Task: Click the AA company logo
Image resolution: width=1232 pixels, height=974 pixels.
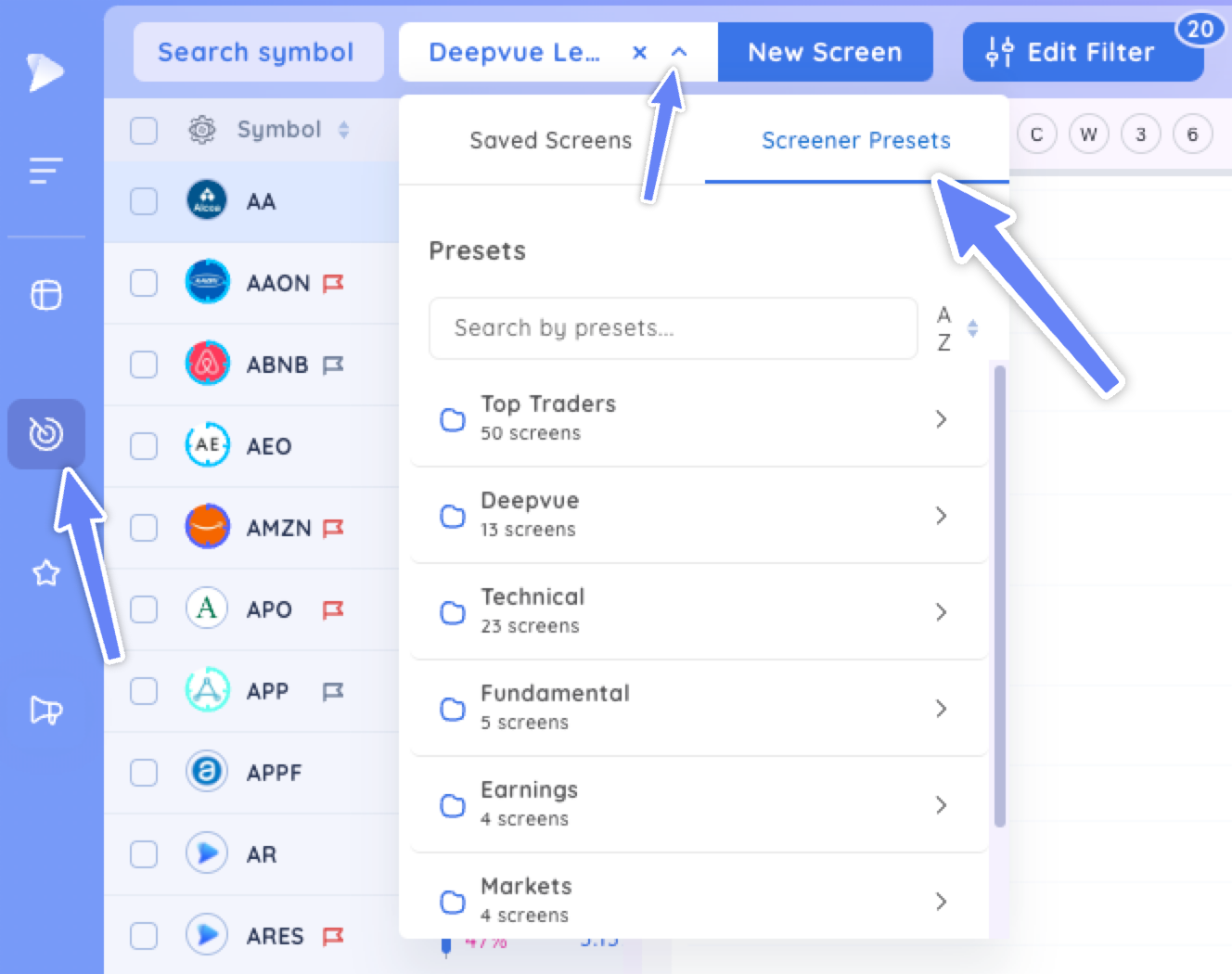Action: pos(207,200)
